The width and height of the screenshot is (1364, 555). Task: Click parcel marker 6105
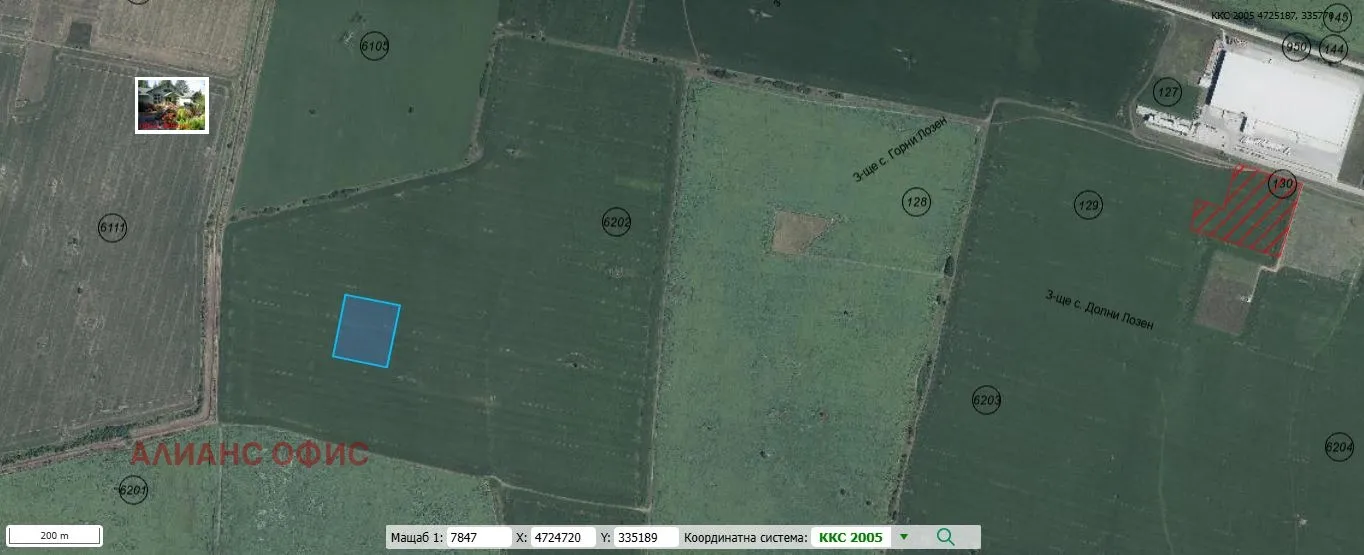point(374,46)
